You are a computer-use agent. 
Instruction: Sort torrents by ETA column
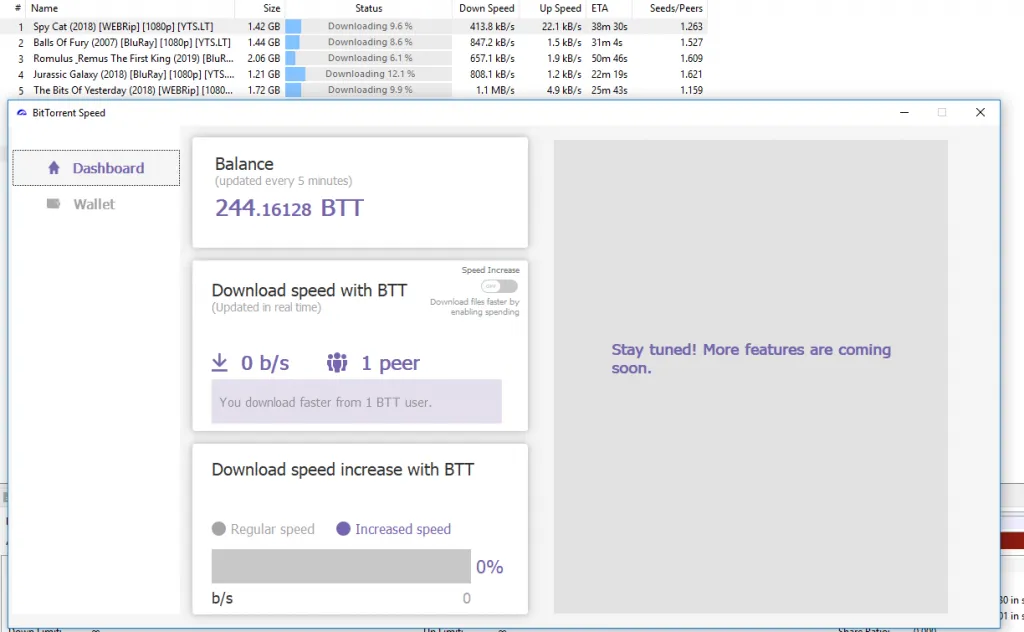(x=600, y=8)
